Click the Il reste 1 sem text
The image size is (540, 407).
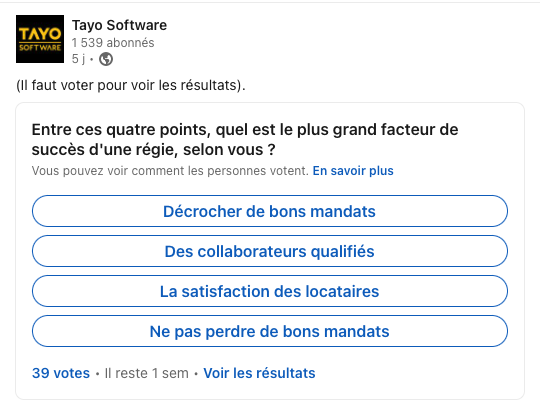[147, 373]
